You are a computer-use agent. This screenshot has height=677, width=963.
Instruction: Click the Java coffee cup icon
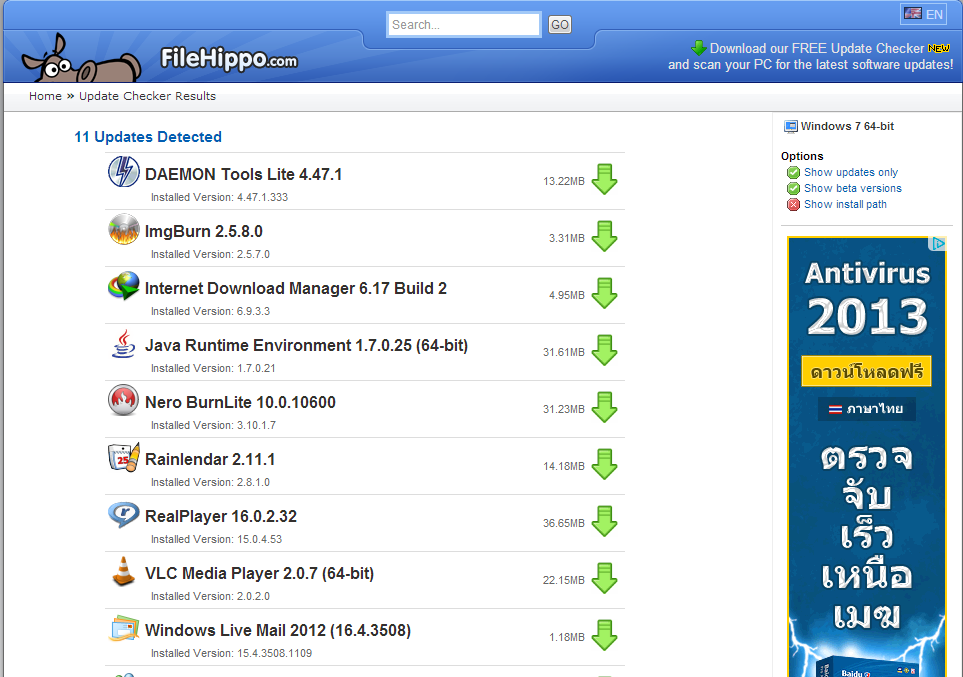(x=123, y=343)
